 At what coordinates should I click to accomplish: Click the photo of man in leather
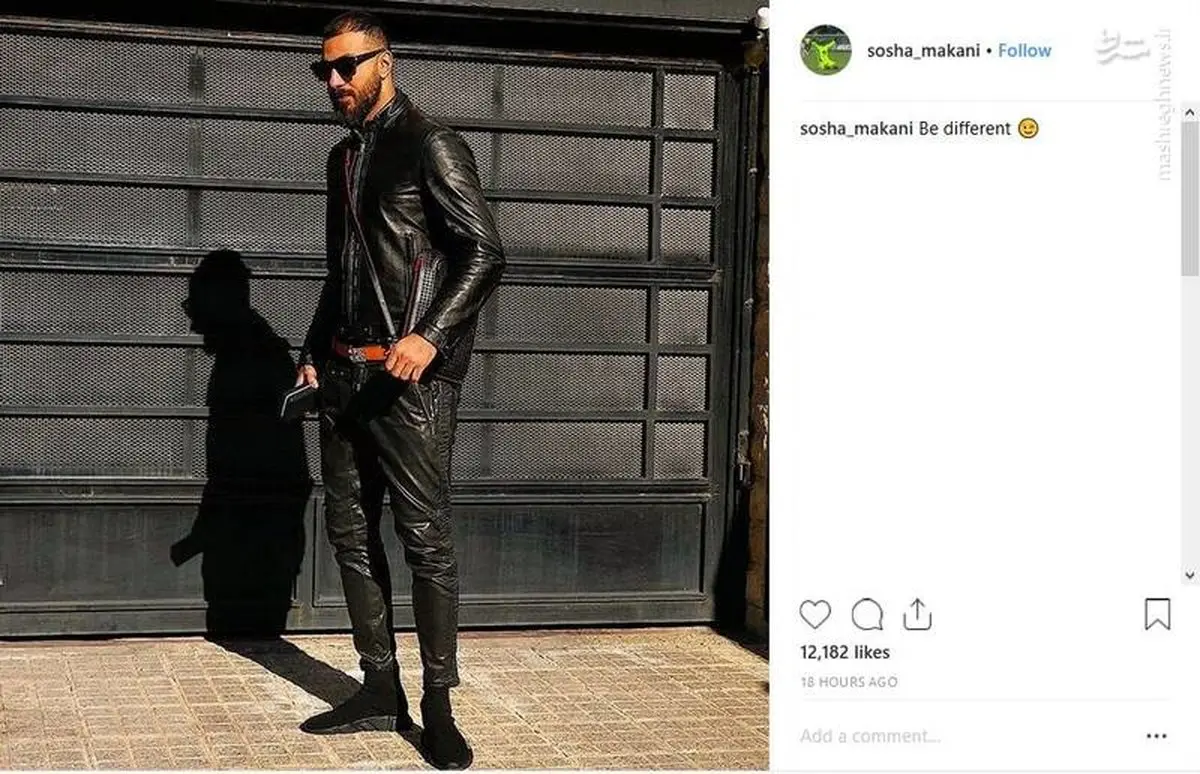(x=384, y=385)
